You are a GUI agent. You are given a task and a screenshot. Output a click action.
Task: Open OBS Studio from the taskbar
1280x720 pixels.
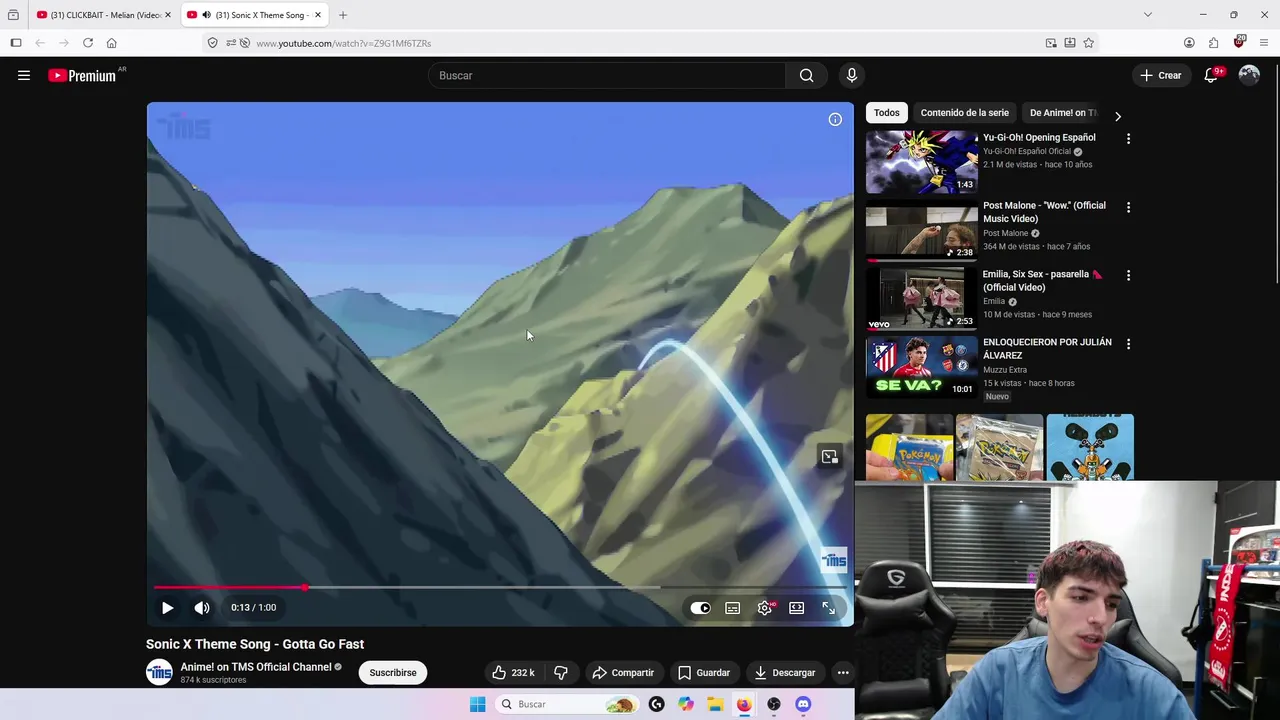(773, 704)
